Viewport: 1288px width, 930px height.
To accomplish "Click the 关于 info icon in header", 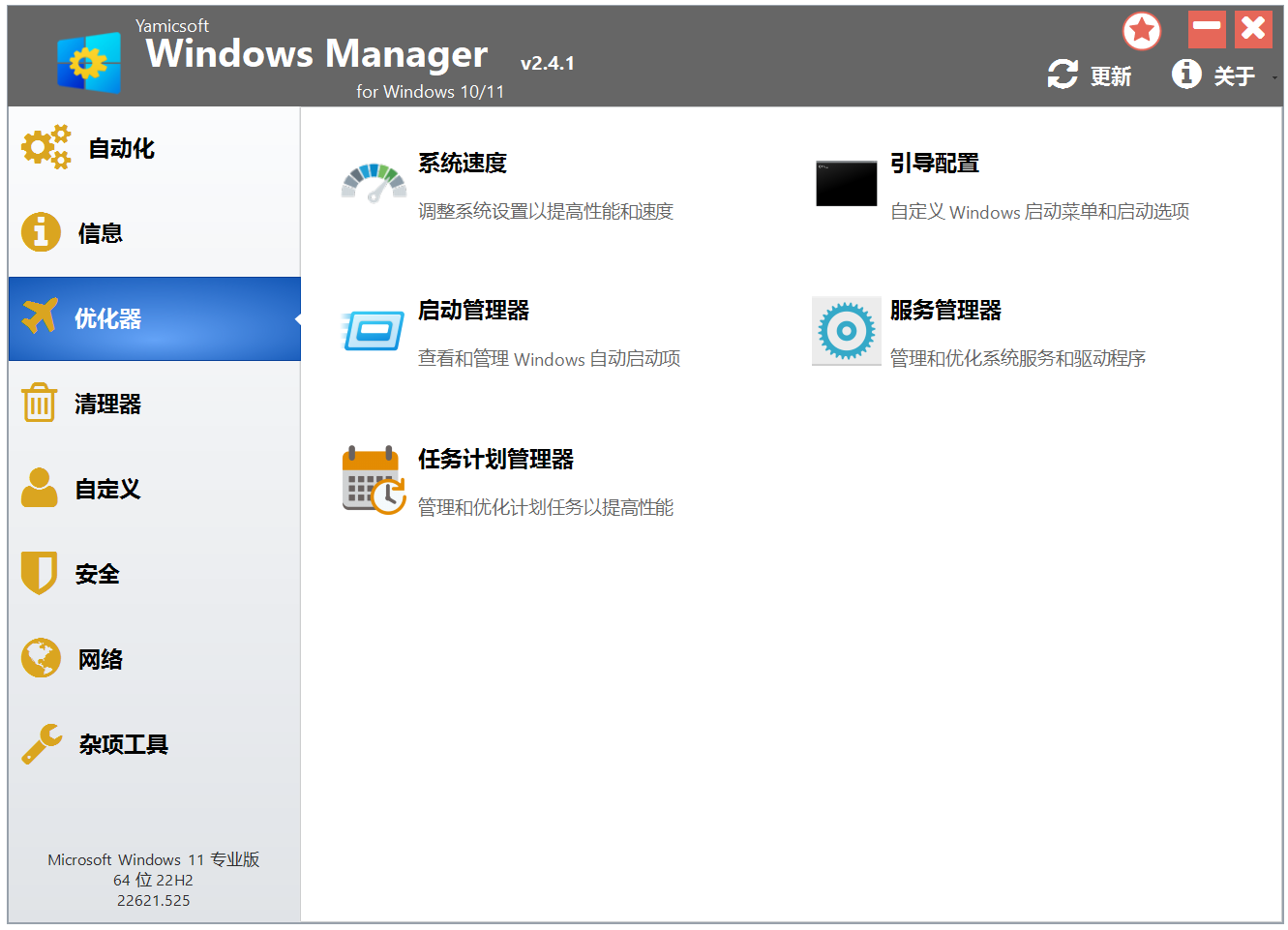I will [x=1186, y=74].
